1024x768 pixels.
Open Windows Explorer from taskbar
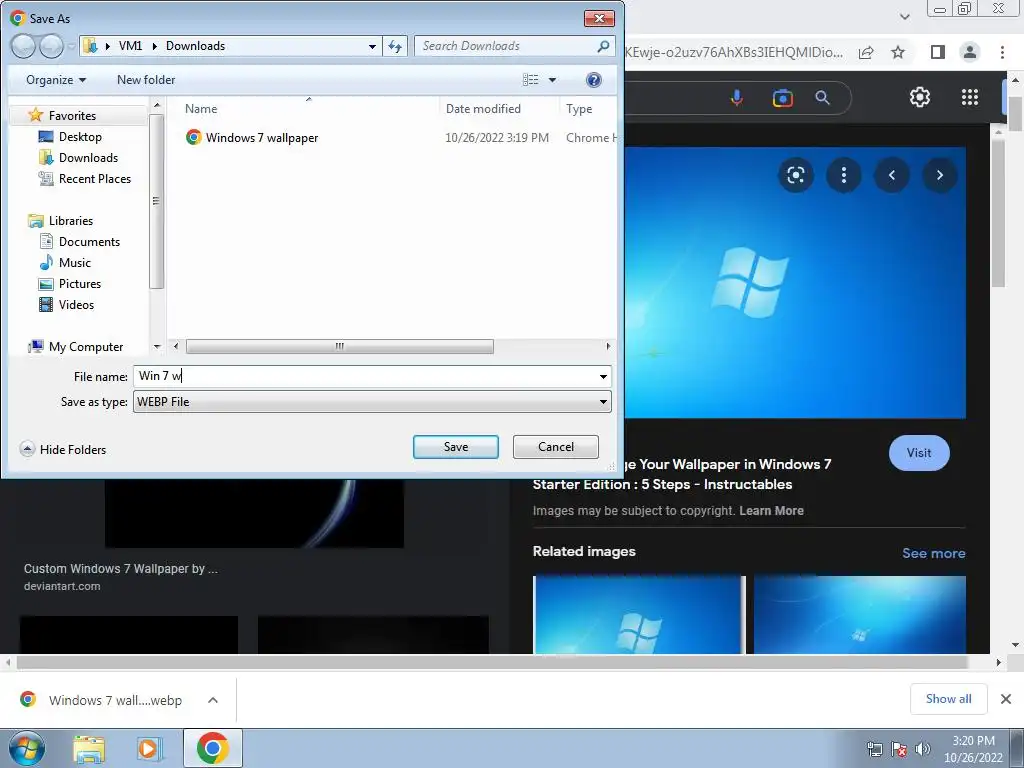point(89,748)
